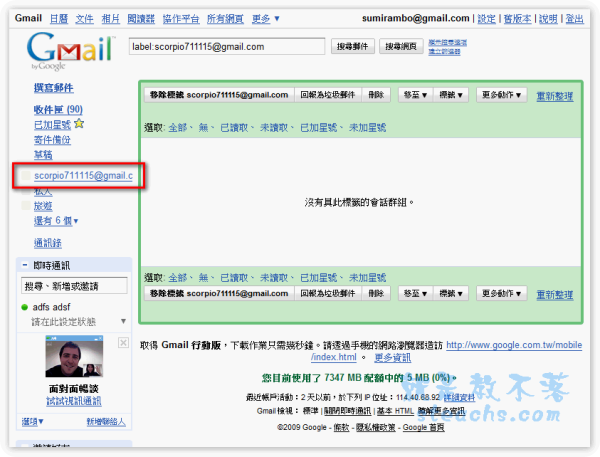The height and width of the screenshot is (457, 600).
Task: Expand the 還有 6 個 labels list
Action: click(x=56, y=221)
